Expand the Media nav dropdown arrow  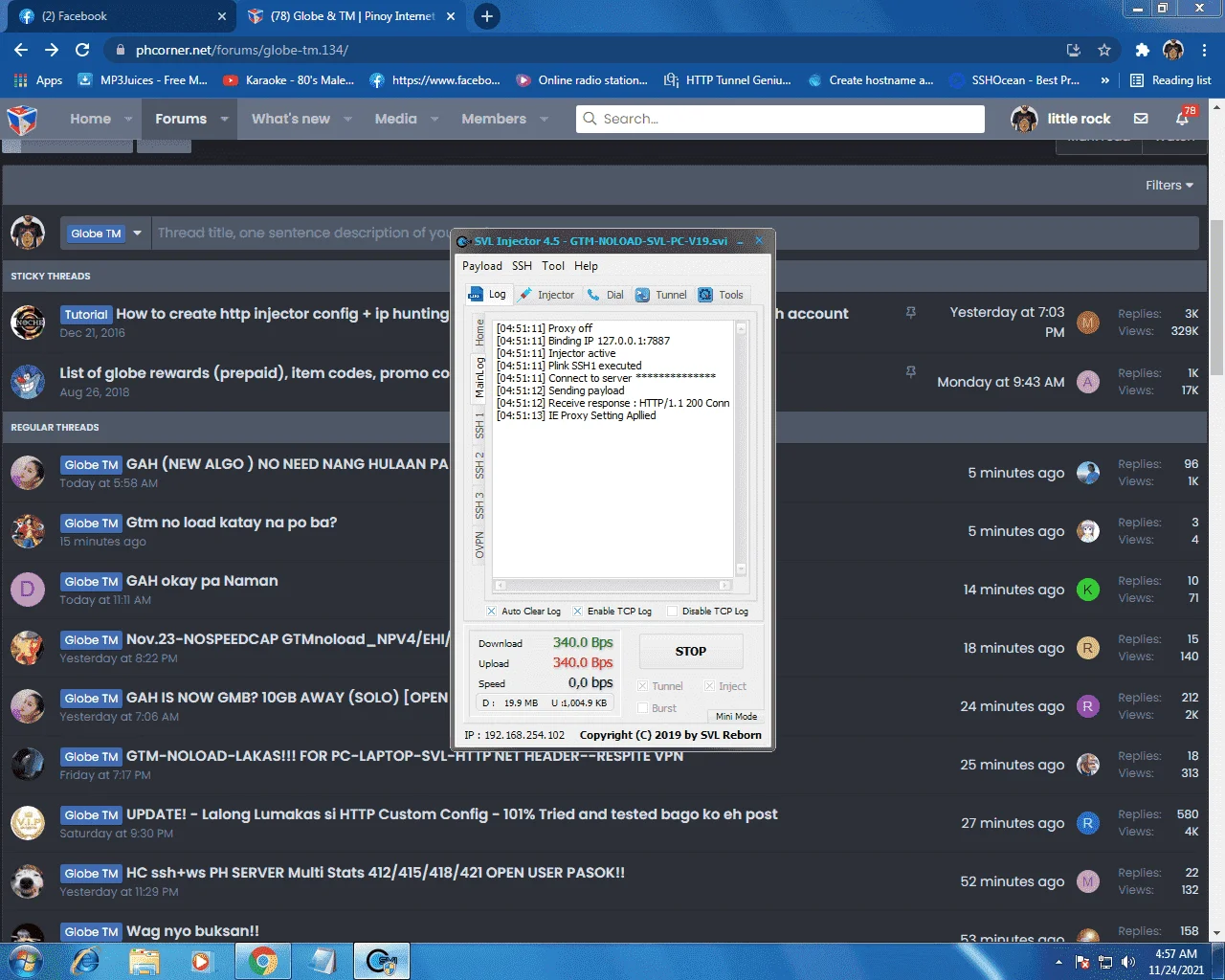[x=434, y=119]
